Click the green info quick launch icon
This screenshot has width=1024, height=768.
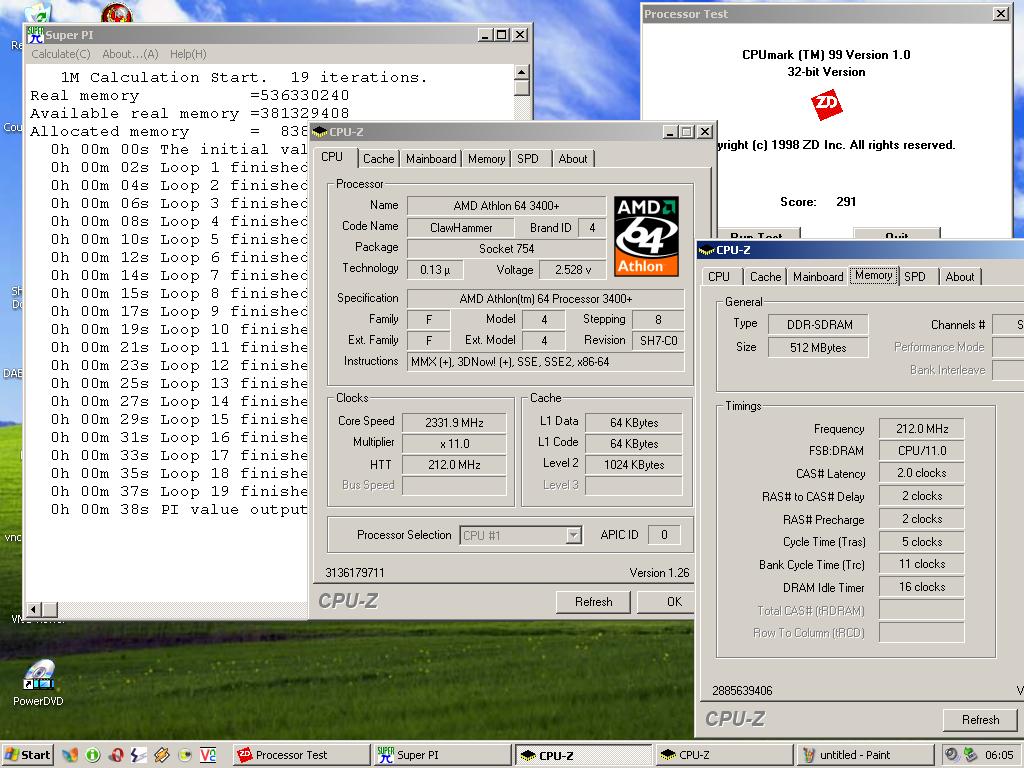93,755
